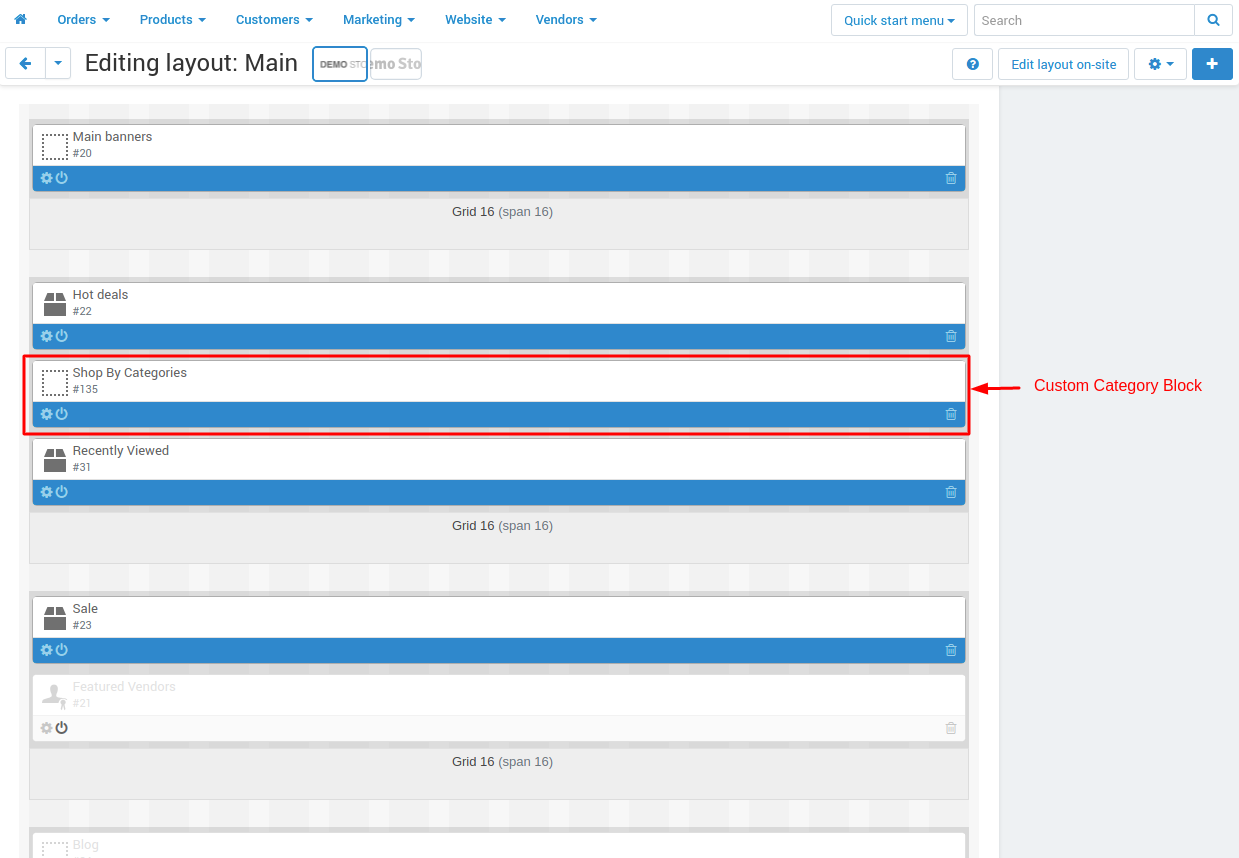Click the #23 block ID text

(82, 625)
